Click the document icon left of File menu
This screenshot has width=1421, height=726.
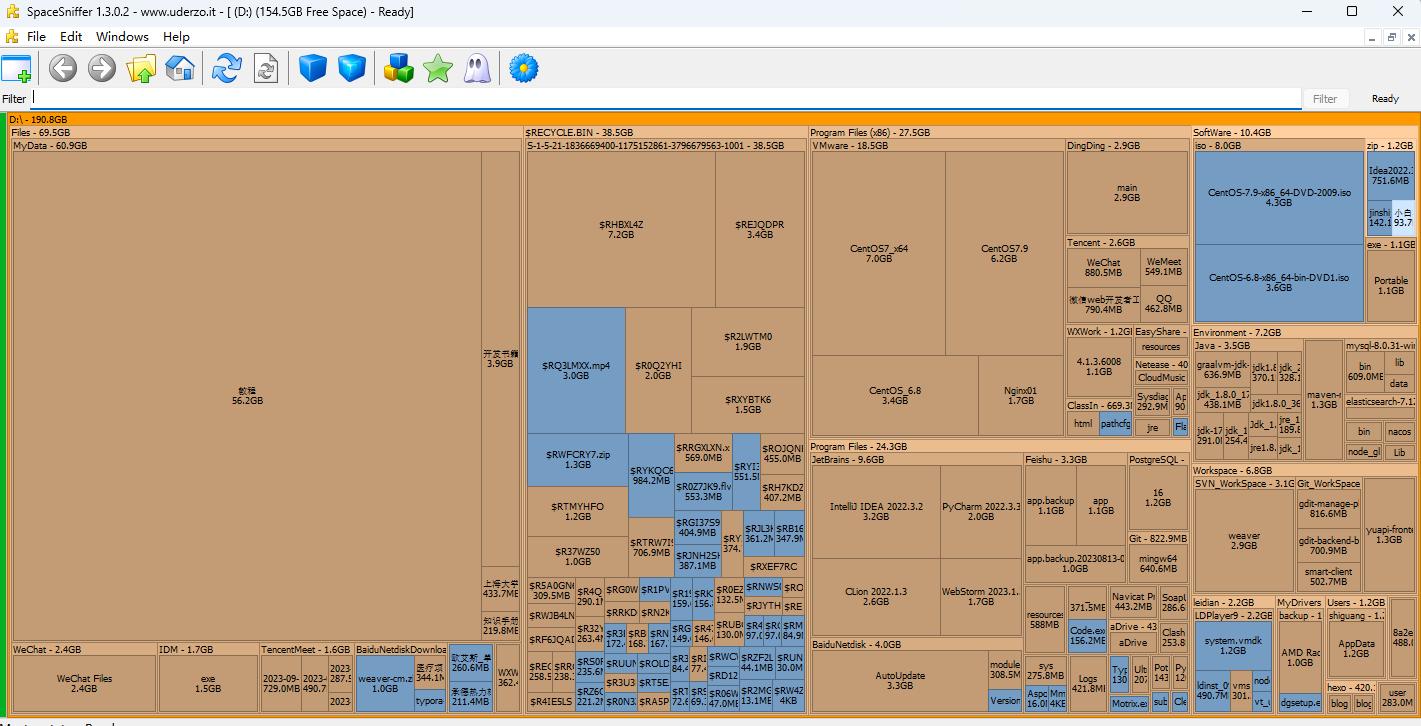11,36
